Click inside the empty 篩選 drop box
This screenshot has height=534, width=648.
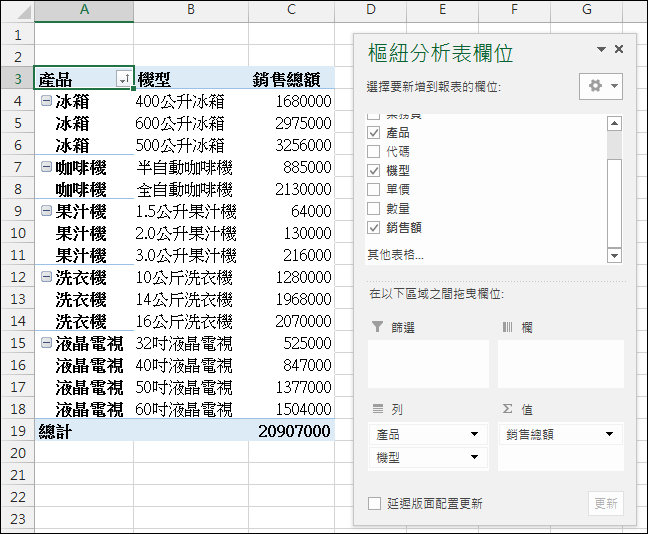click(428, 364)
